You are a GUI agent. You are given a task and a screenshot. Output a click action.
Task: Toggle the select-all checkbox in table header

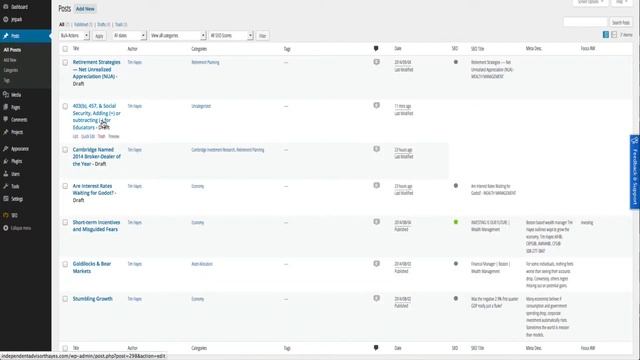click(65, 49)
